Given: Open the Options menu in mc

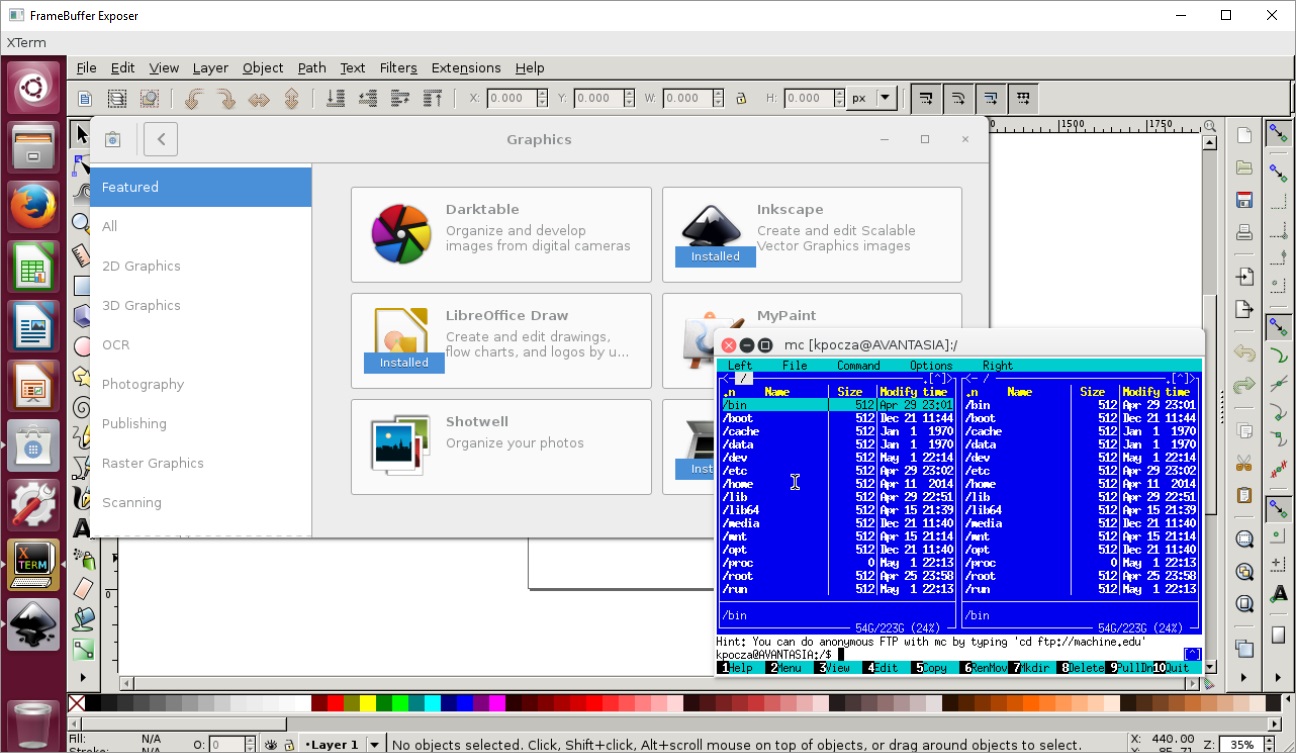Looking at the screenshot, I should point(931,366).
